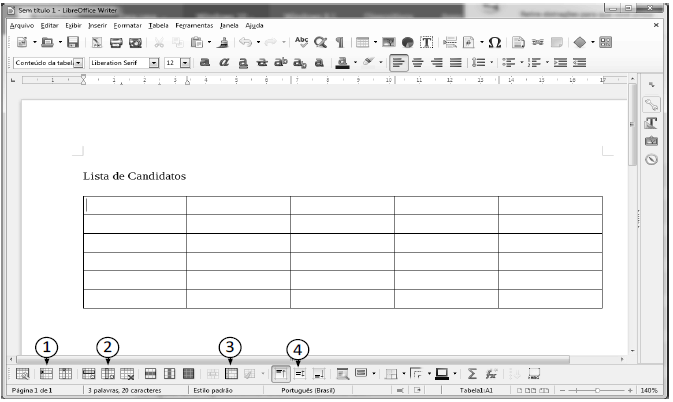Open the Navigator from the sidebar
The width and height of the screenshot is (673, 402).
[651, 158]
